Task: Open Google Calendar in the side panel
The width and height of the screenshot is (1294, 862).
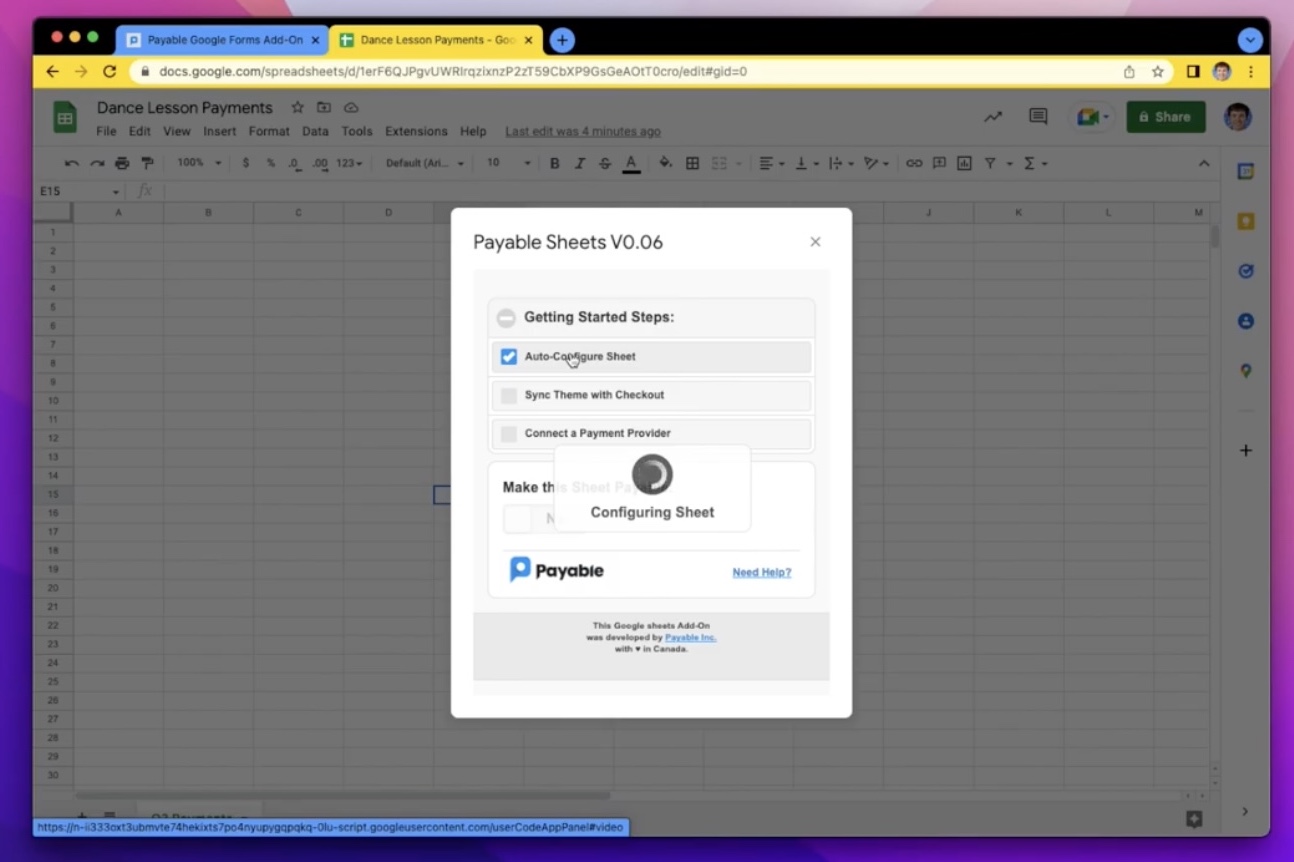Action: pos(1246,171)
